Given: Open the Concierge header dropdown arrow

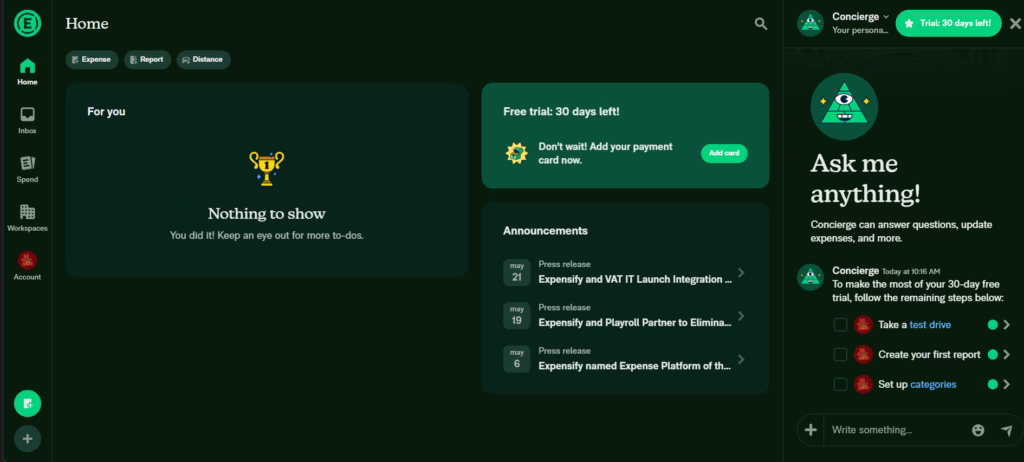Looking at the screenshot, I should pyautogui.click(x=886, y=16).
